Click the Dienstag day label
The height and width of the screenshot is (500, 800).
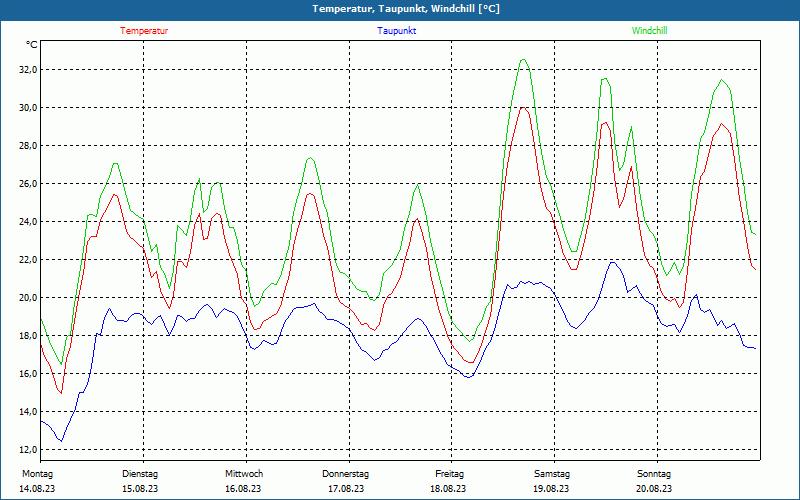[140, 474]
